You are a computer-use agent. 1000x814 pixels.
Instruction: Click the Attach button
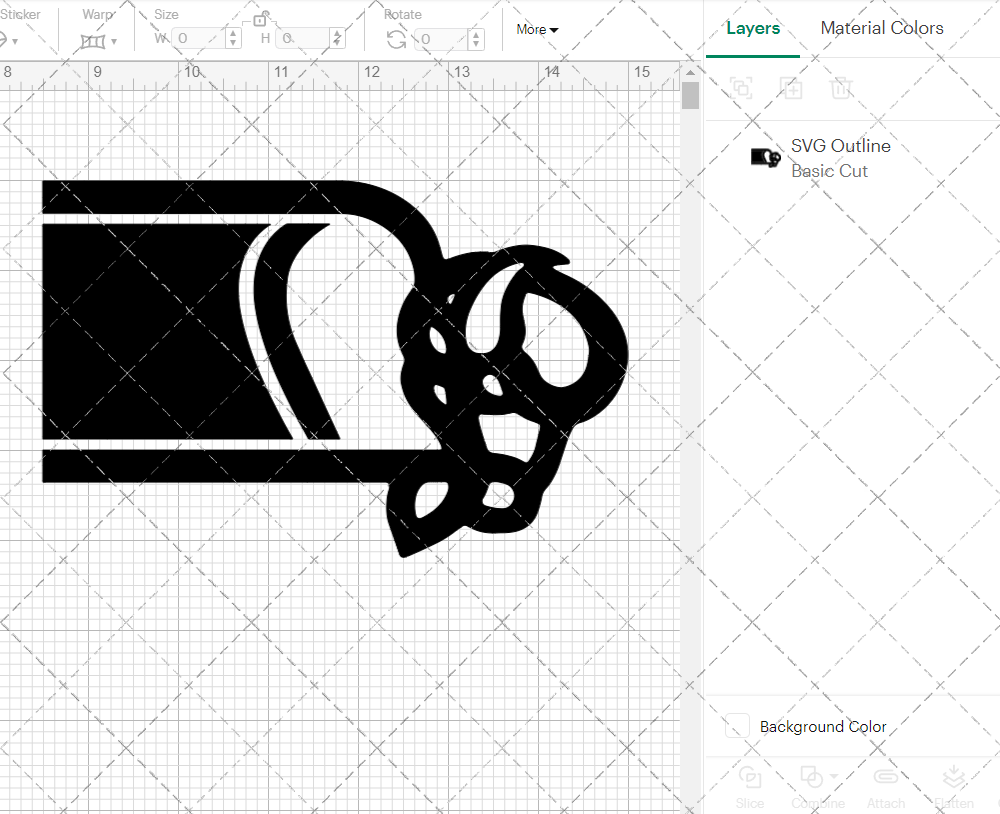point(885,787)
